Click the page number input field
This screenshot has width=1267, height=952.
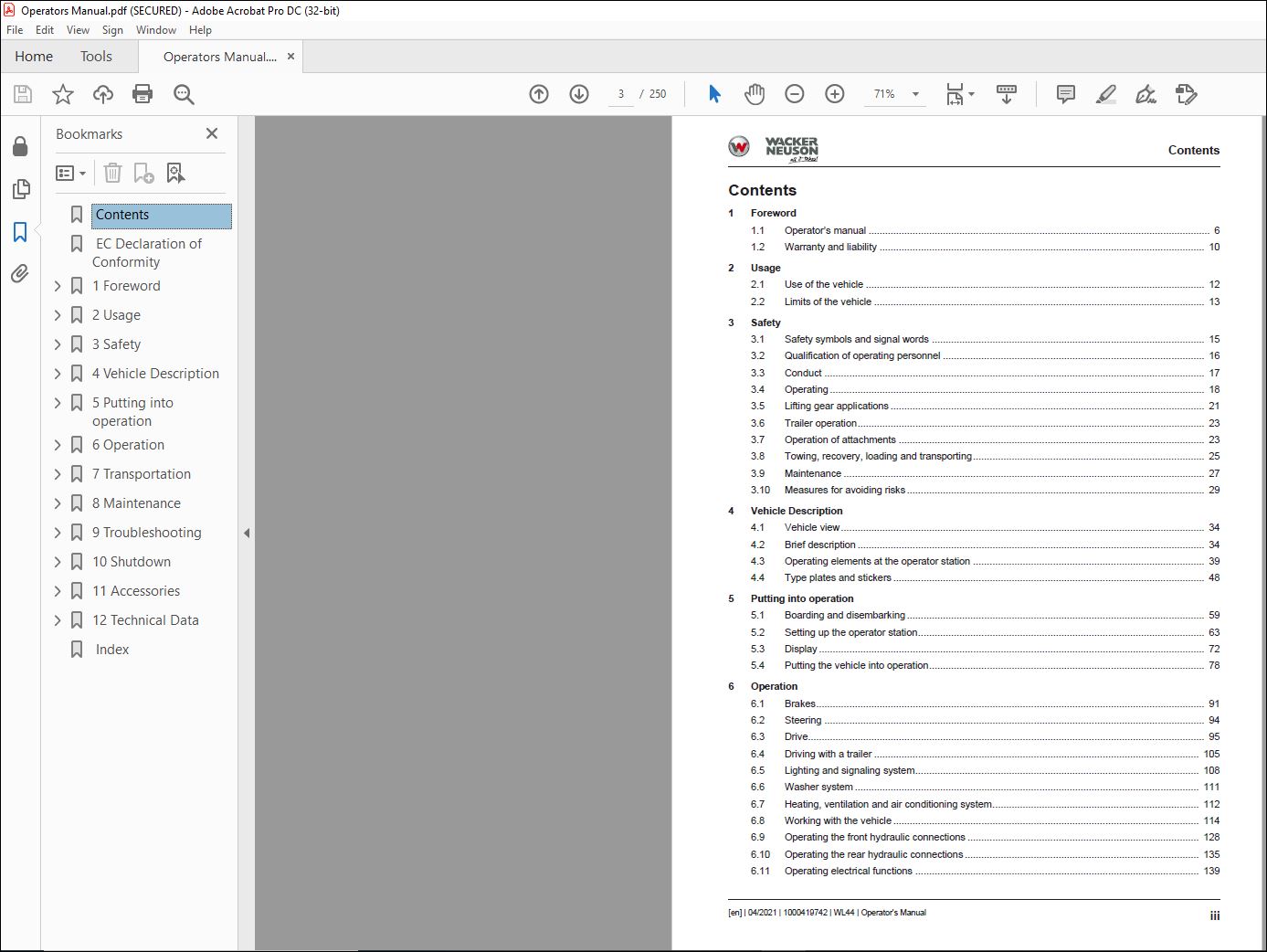621,94
